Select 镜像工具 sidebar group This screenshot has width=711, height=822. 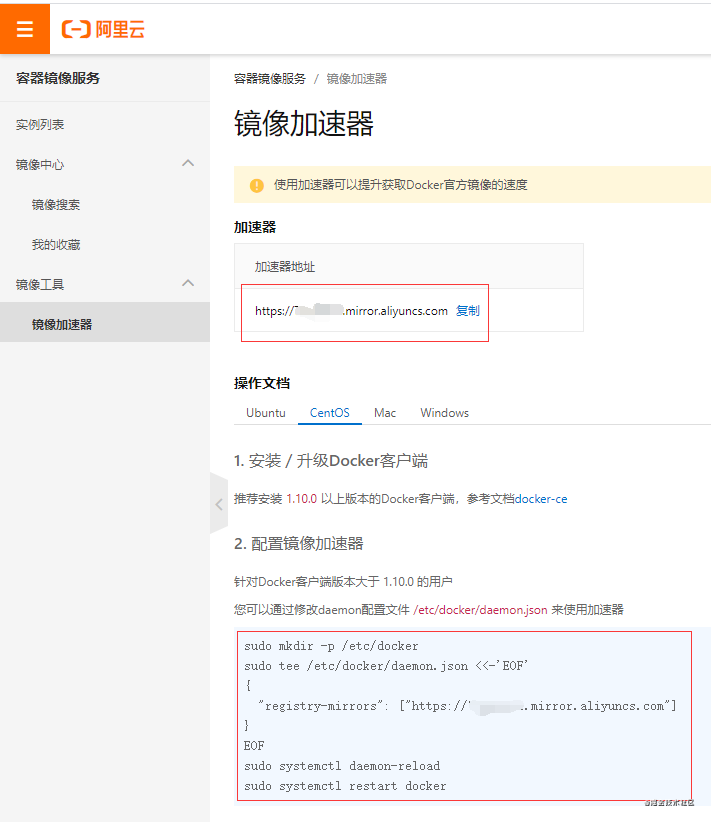40,285
